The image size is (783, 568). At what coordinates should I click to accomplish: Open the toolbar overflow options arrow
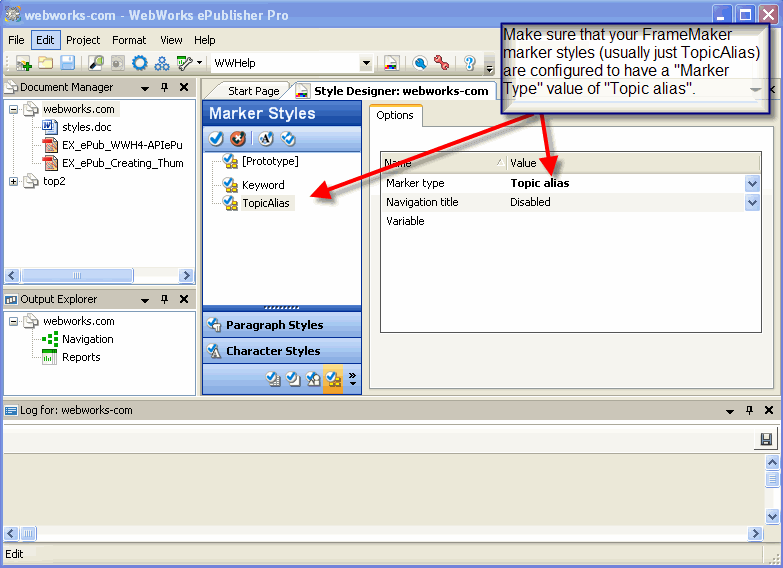(490, 68)
